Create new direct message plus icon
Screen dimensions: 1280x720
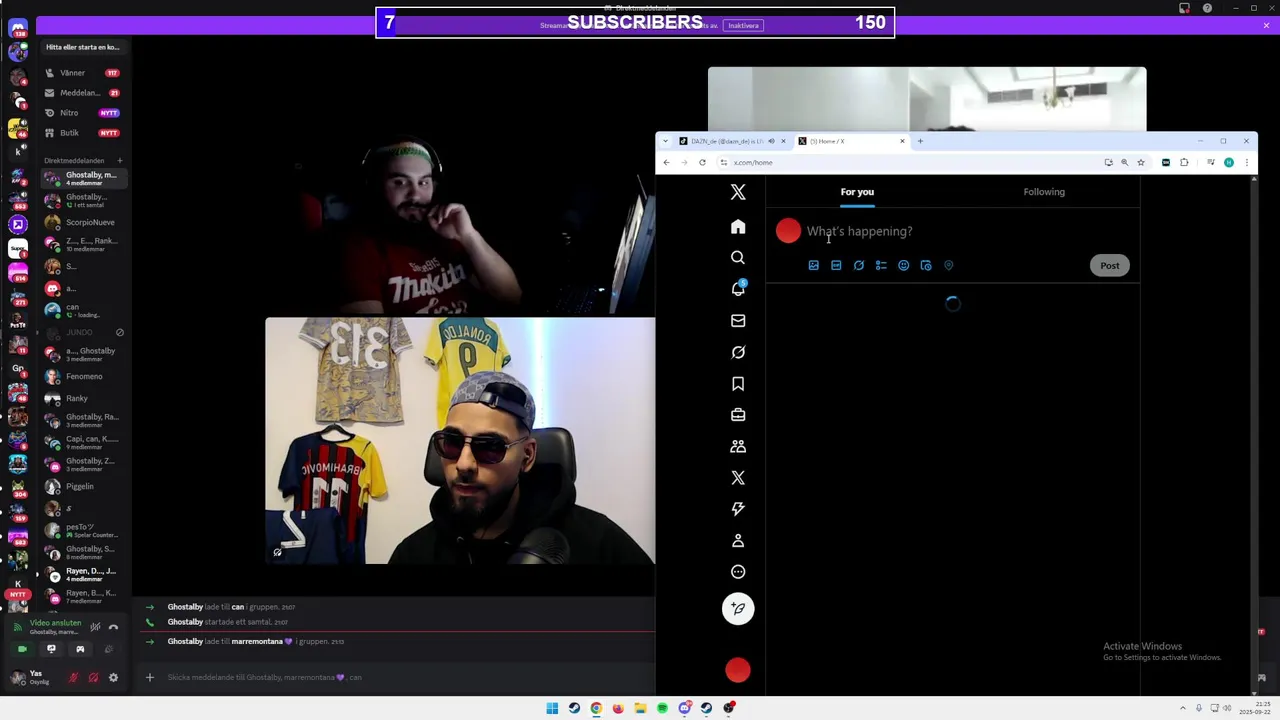pyautogui.click(x=119, y=161)
